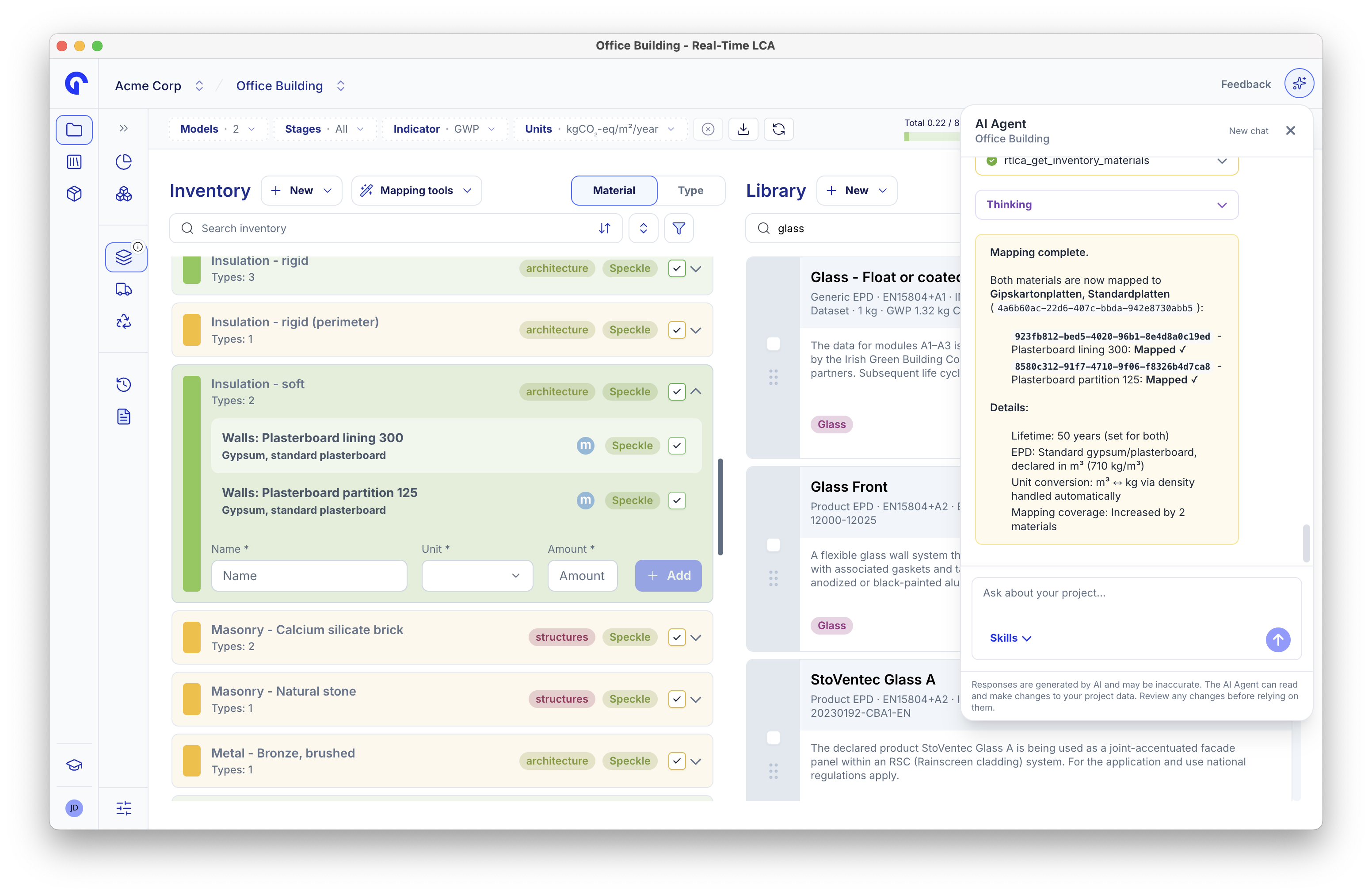The width and height of the screenshot is (1372, 895).
Task: Switch to the Type tab
Action: pos(690,190)
